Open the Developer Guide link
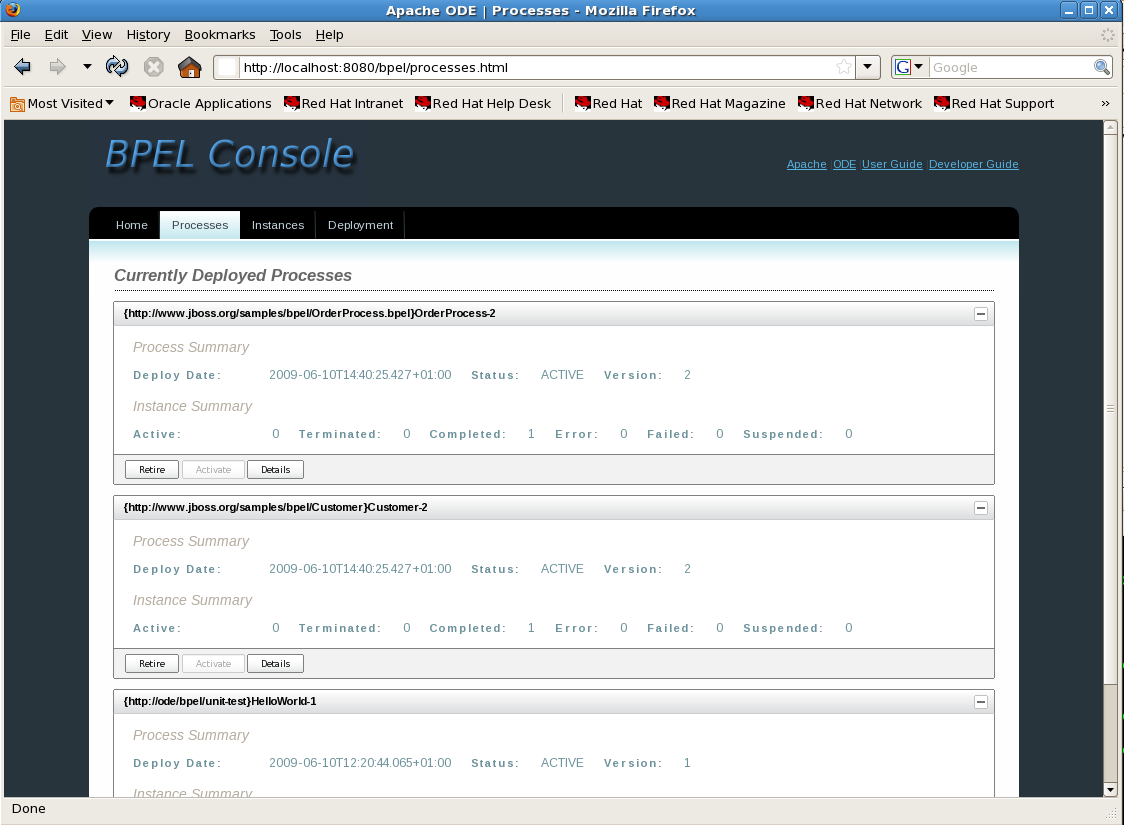This screenshot has width=1124, height=825. tap(973, 164)
